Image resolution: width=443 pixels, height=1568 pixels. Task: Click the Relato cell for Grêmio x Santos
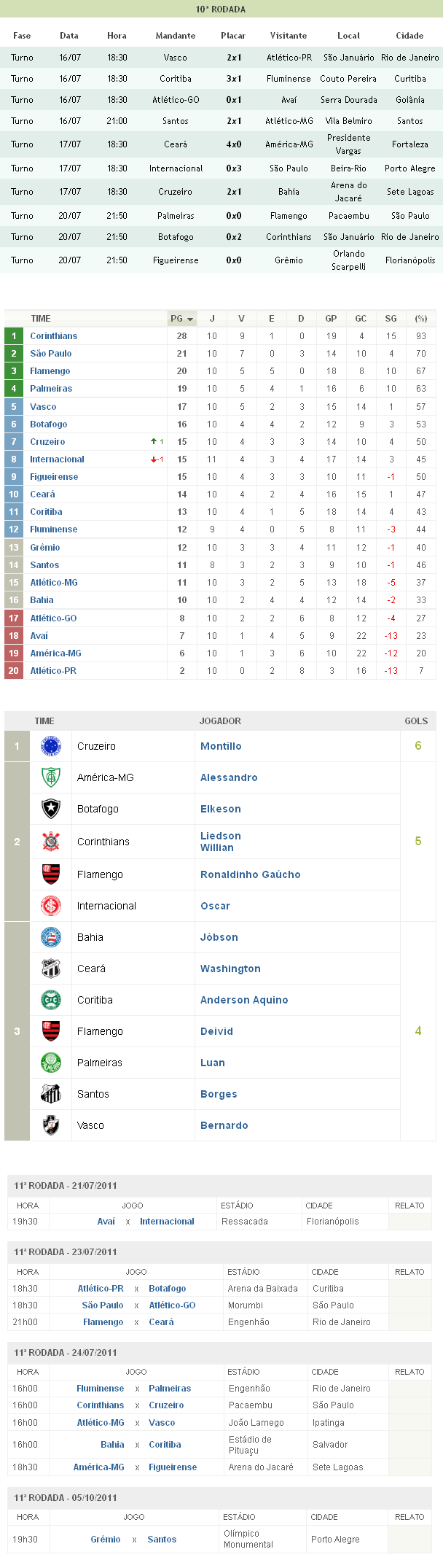tap(409, 1539)
